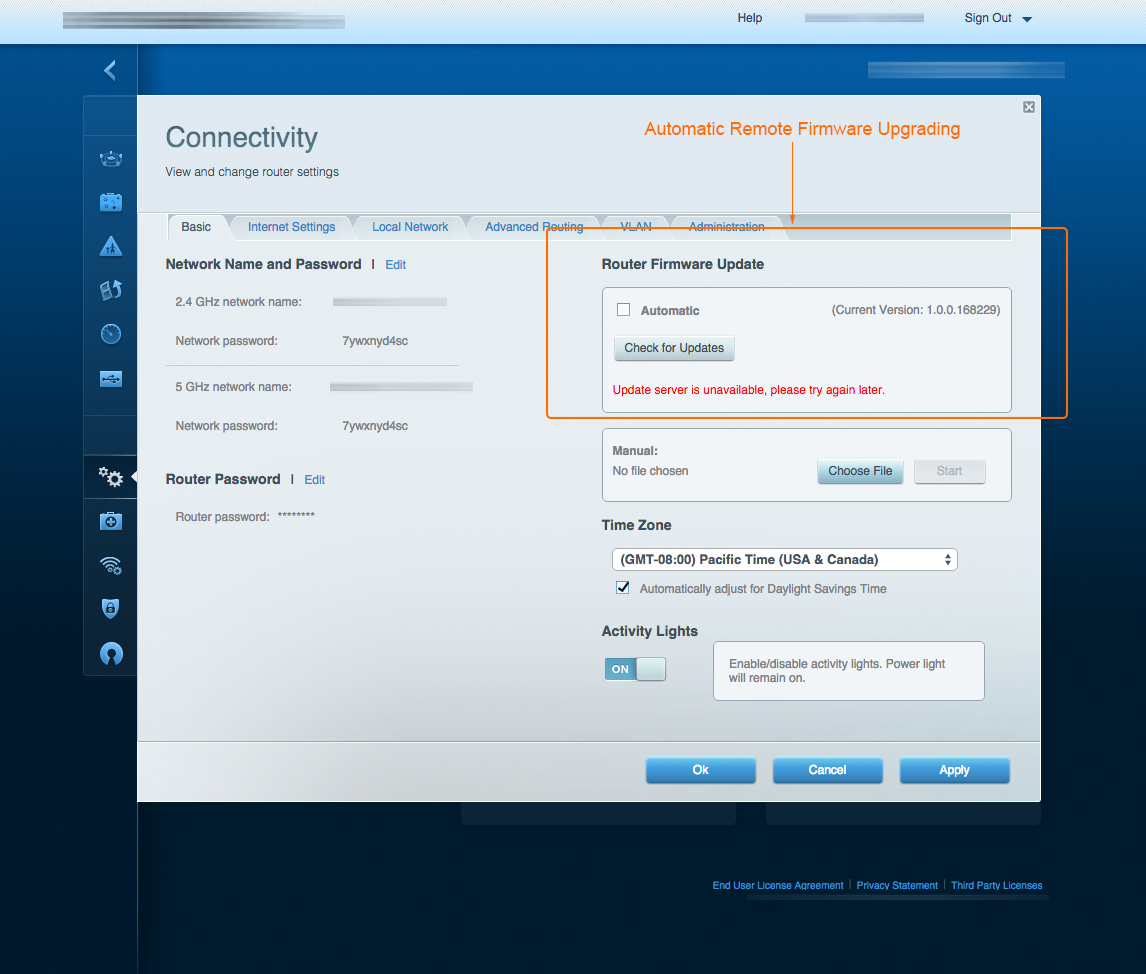
Task: Open Wireless settings Wi-Fi gear icon
Action: tap(111, 565)
